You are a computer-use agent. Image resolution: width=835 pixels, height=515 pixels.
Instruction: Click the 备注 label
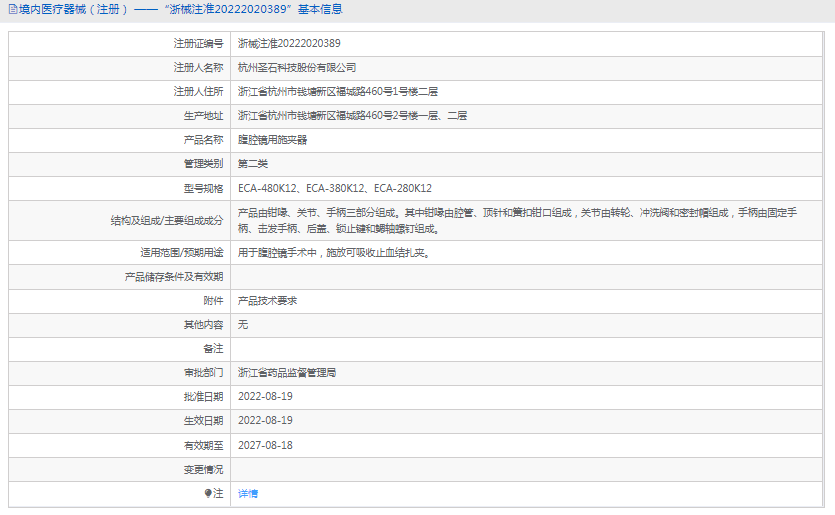click(214, 349)
